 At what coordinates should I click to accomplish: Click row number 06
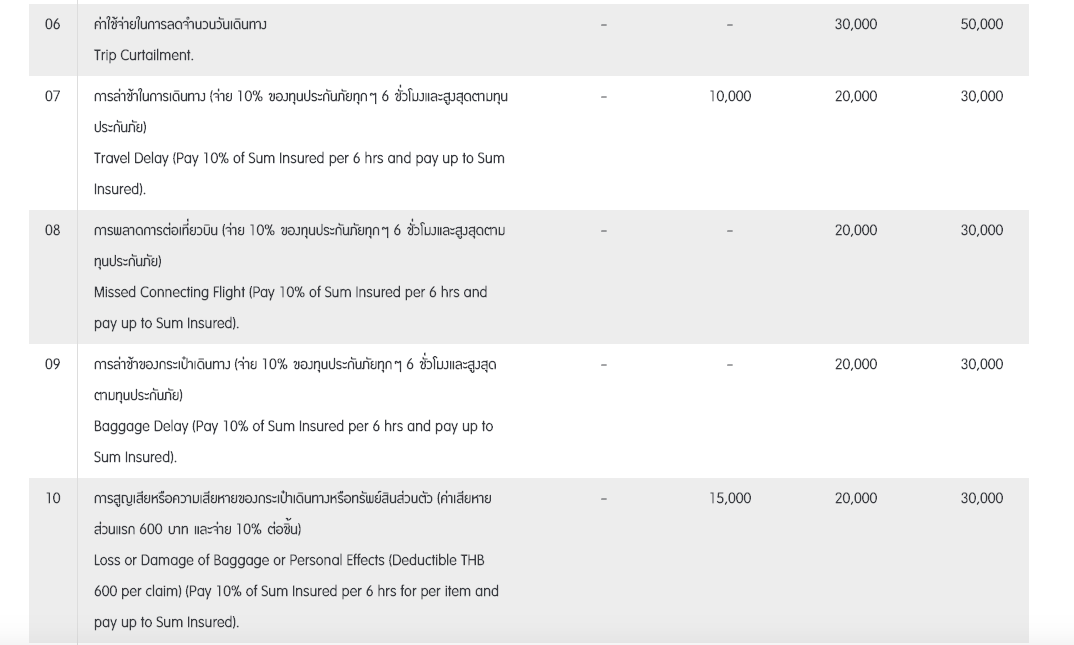tap(52, 24)
